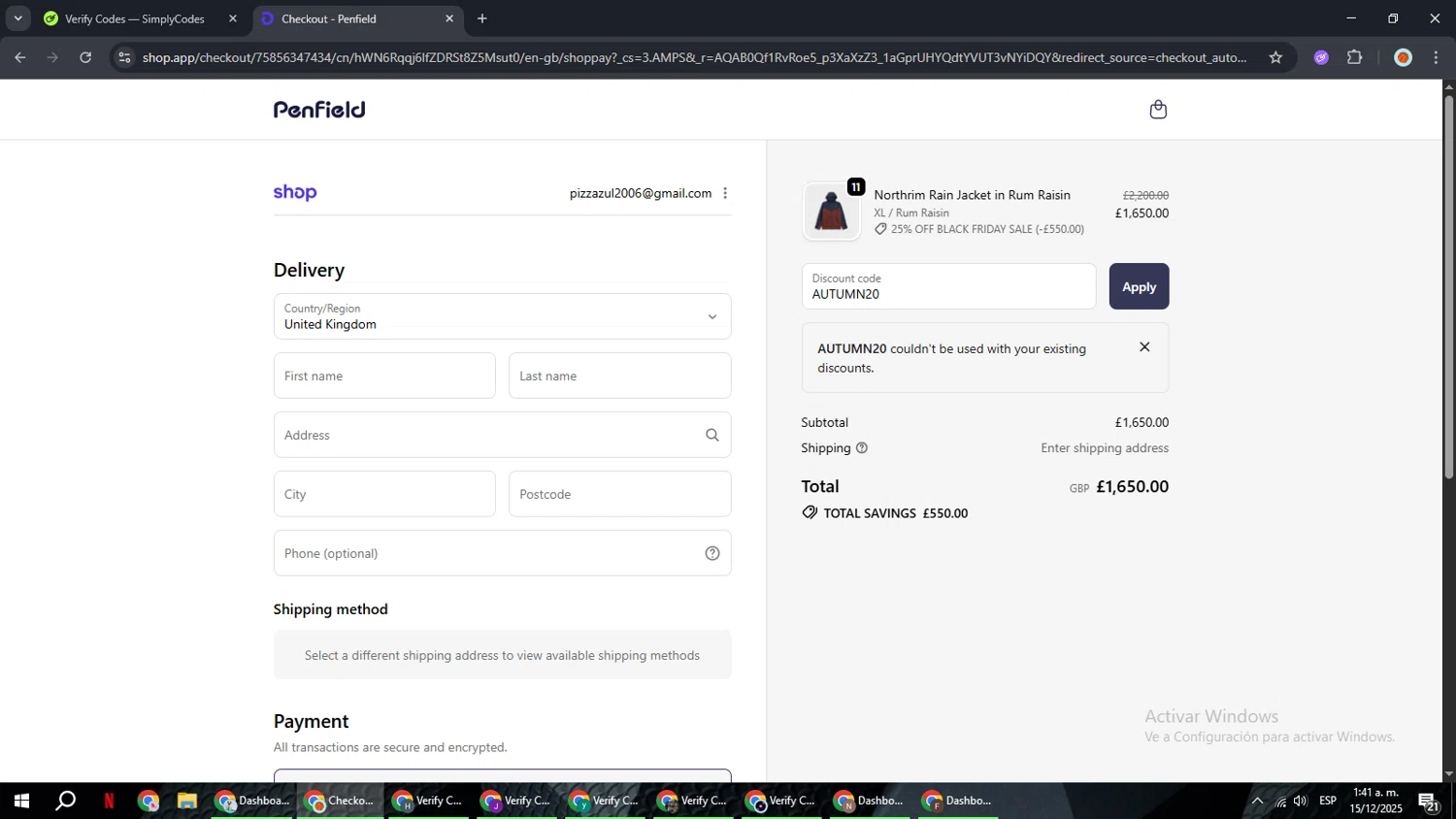Open the pinned Chrome taskbar icon
The image size is (1456, 819).
[x=148, y=801]
